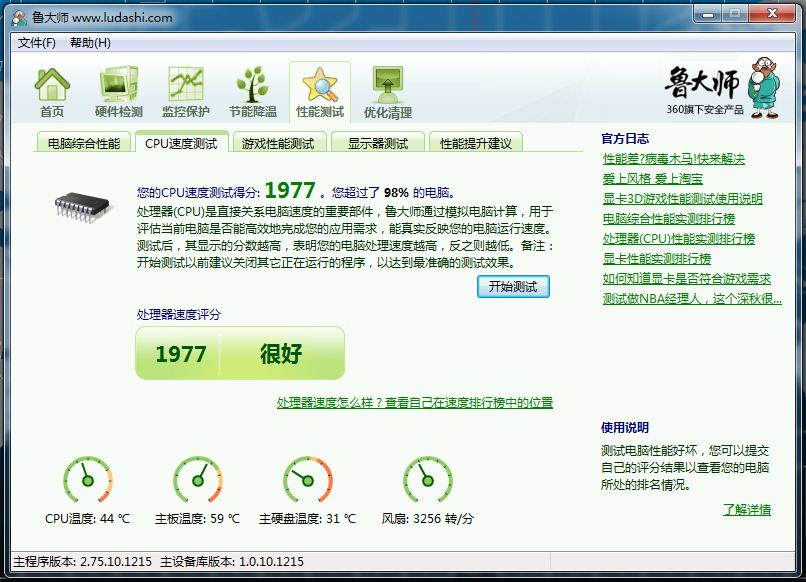
Task: Open the 了解详情 link
Action: pos(746,509)
